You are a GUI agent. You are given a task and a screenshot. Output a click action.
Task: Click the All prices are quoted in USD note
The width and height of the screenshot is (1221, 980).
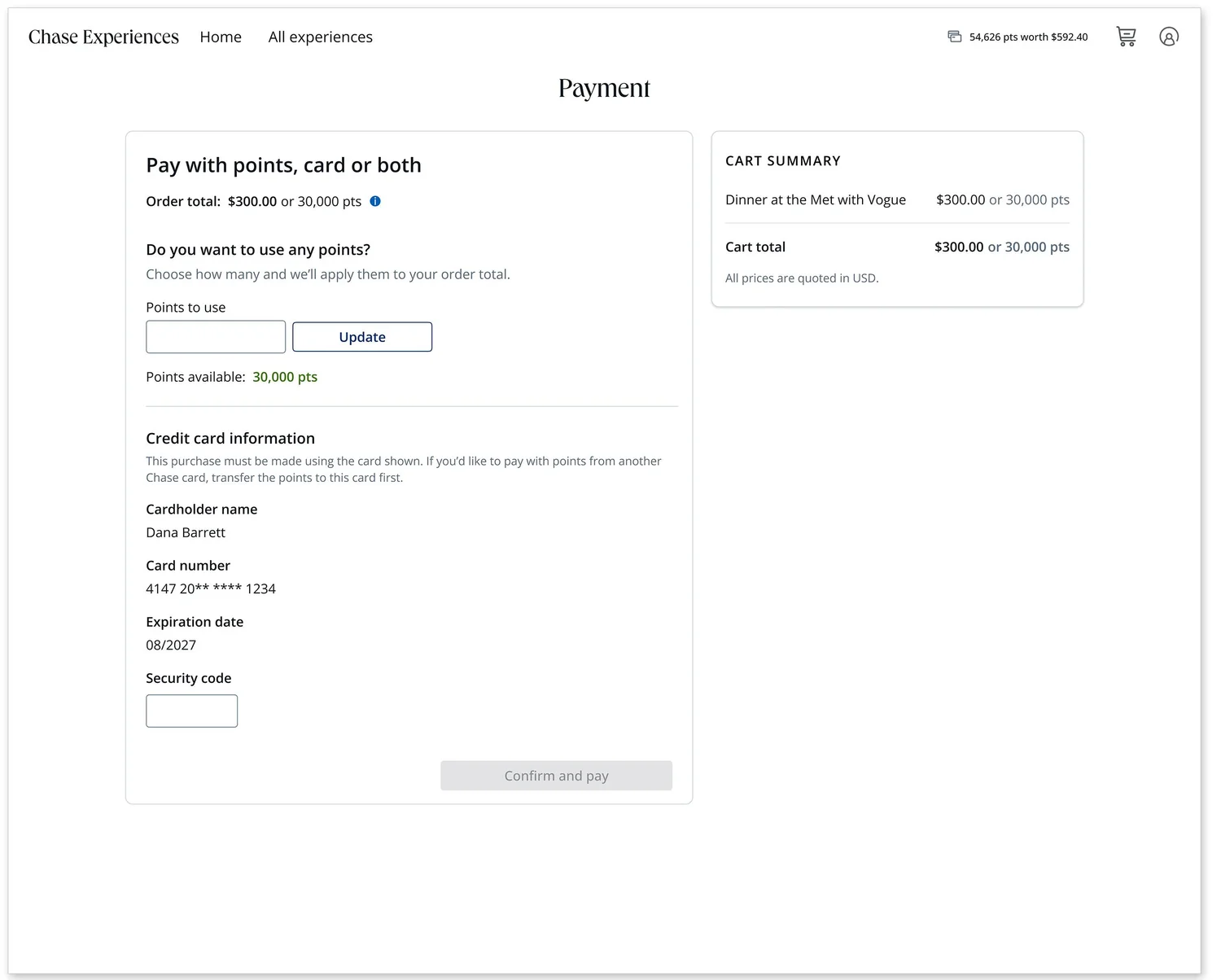pyautogui.click(x=802, y=278)
